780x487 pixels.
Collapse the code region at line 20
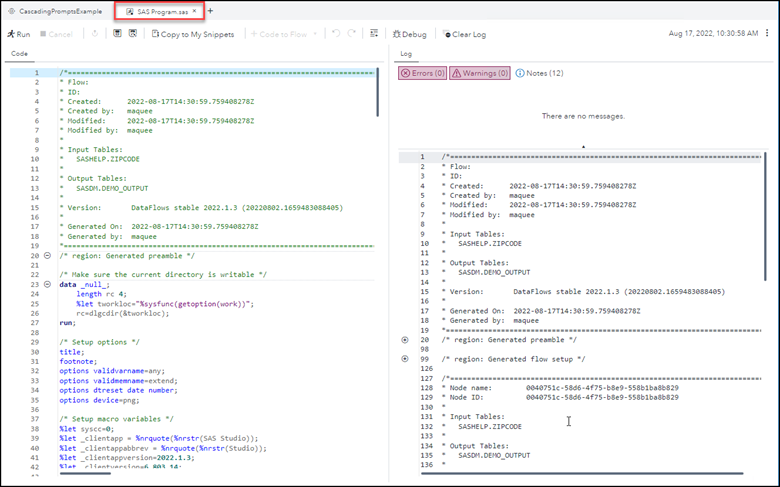point(49,256)
